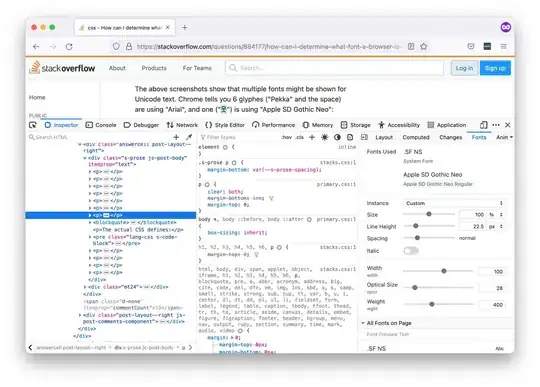Click the Stack Overflow logo
Screen dimensions: 540x387
62,67
